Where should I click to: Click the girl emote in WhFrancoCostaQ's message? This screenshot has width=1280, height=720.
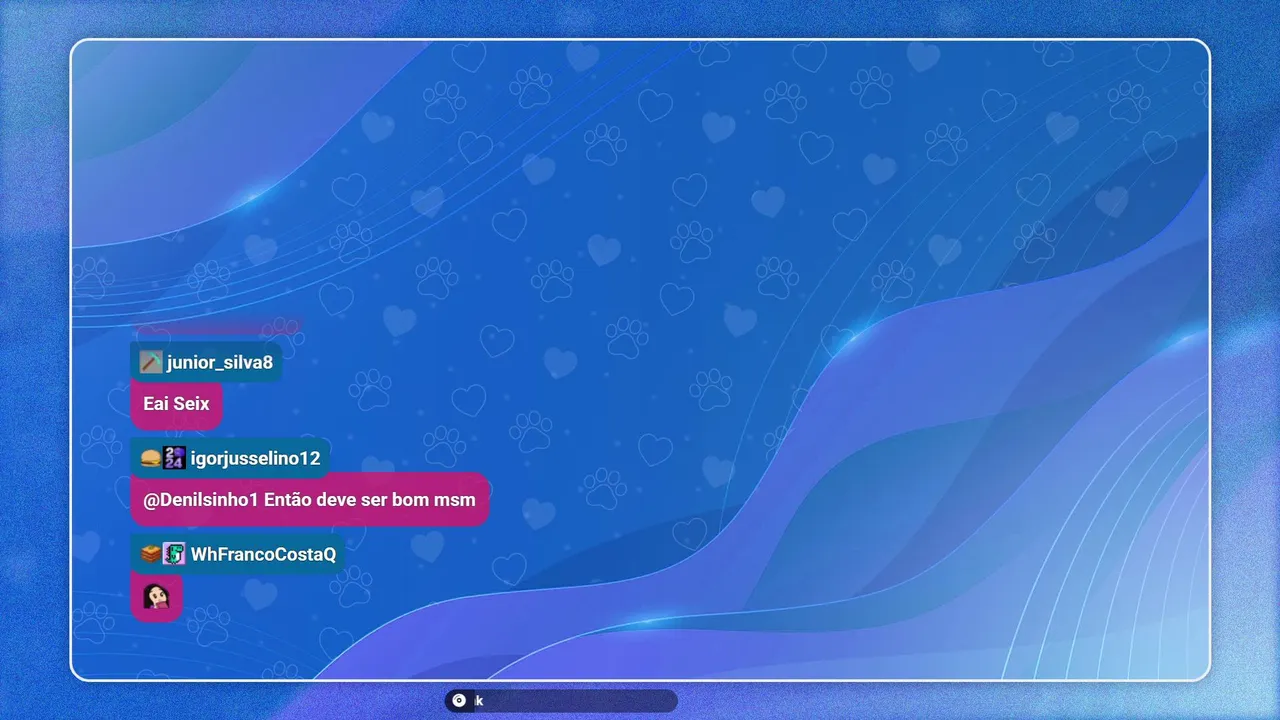click(156, 597)
